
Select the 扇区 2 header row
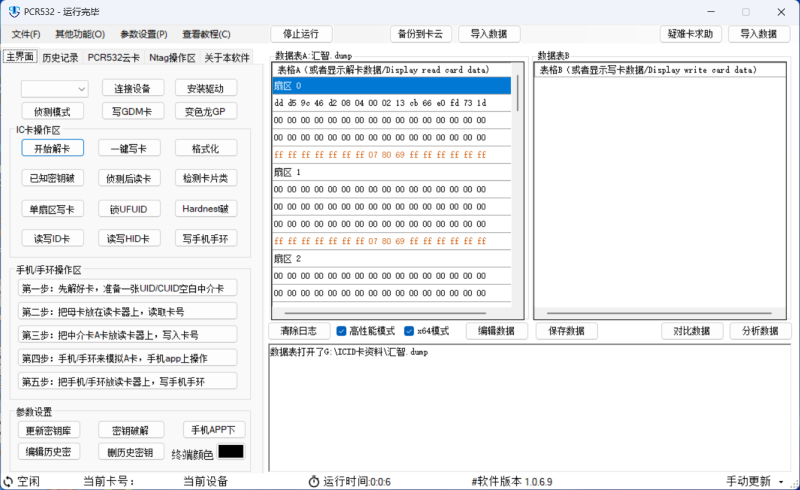392,258
